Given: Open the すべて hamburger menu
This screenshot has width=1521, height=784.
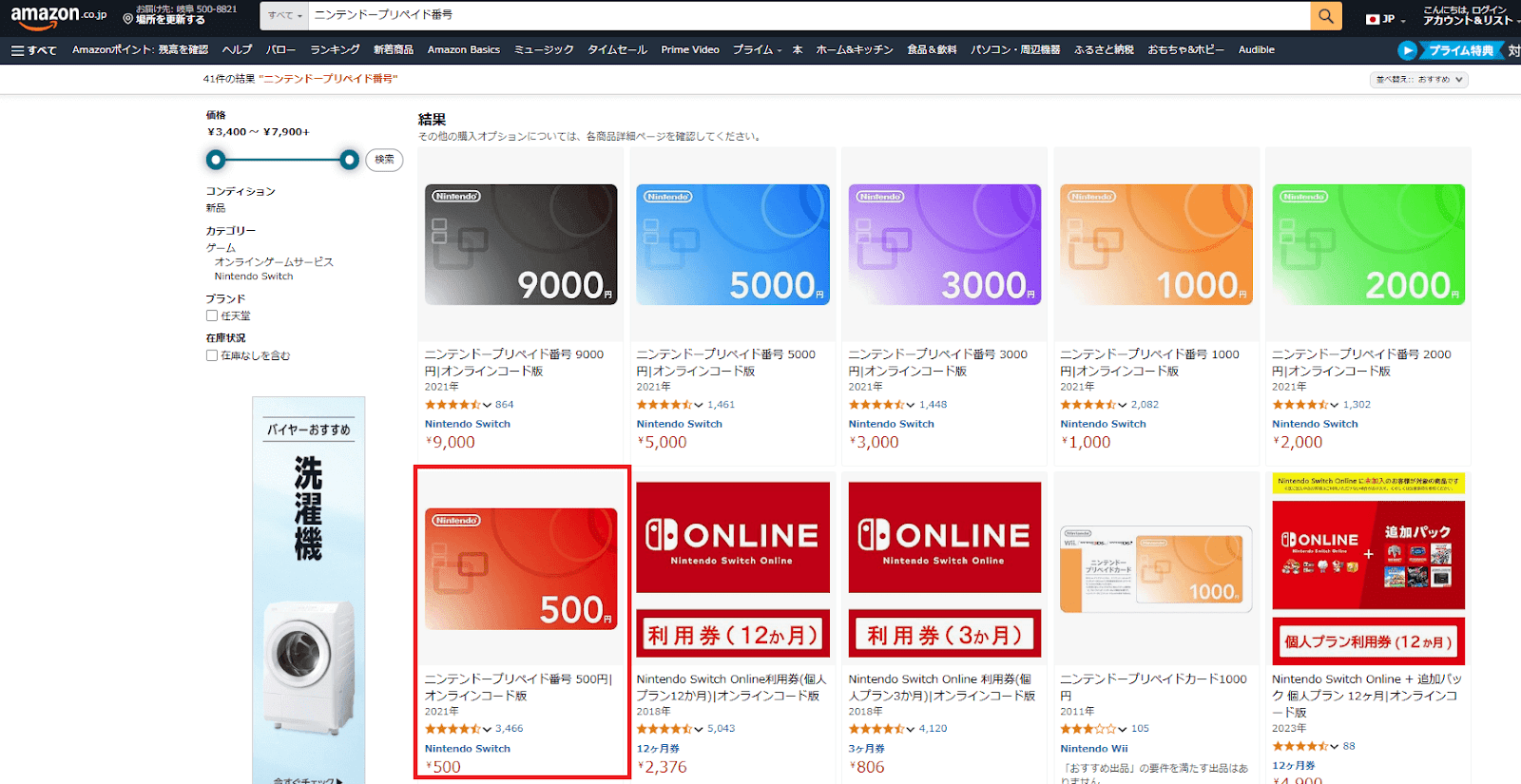Looking at the screenshot, I should point(34,50).
